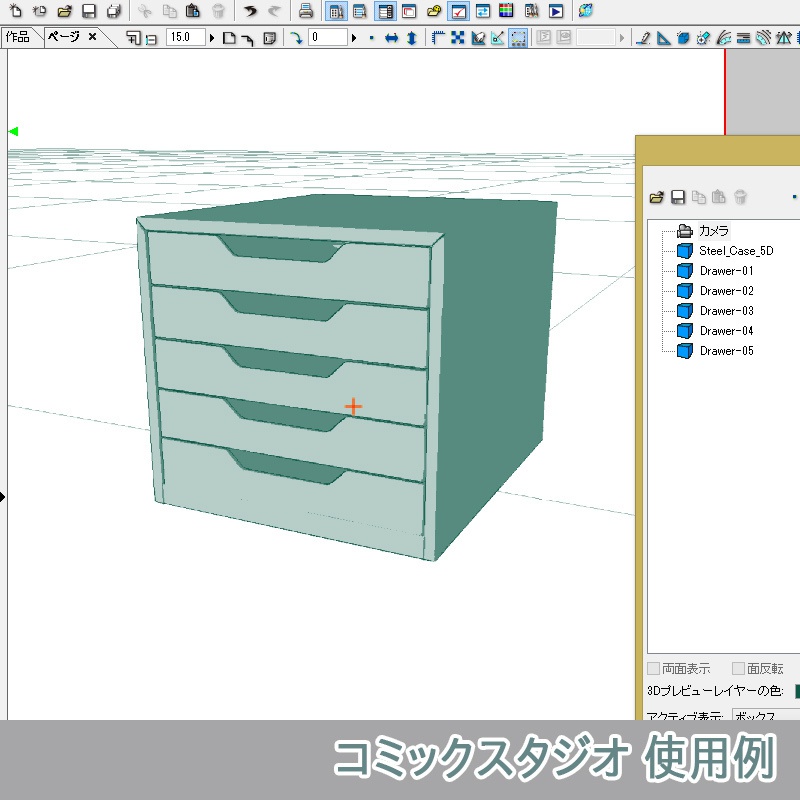Undo the last action
The width and height of the screenshot is (800, 800).
250,13
